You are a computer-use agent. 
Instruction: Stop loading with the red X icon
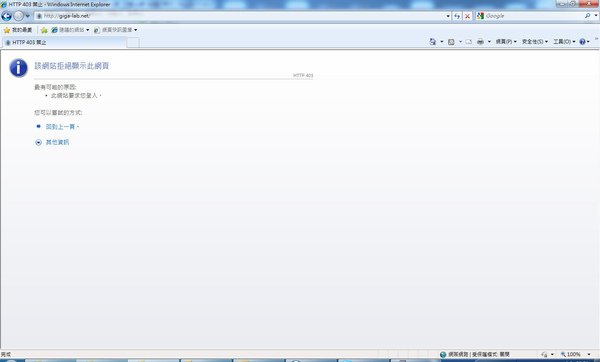[x=467, y=16]
